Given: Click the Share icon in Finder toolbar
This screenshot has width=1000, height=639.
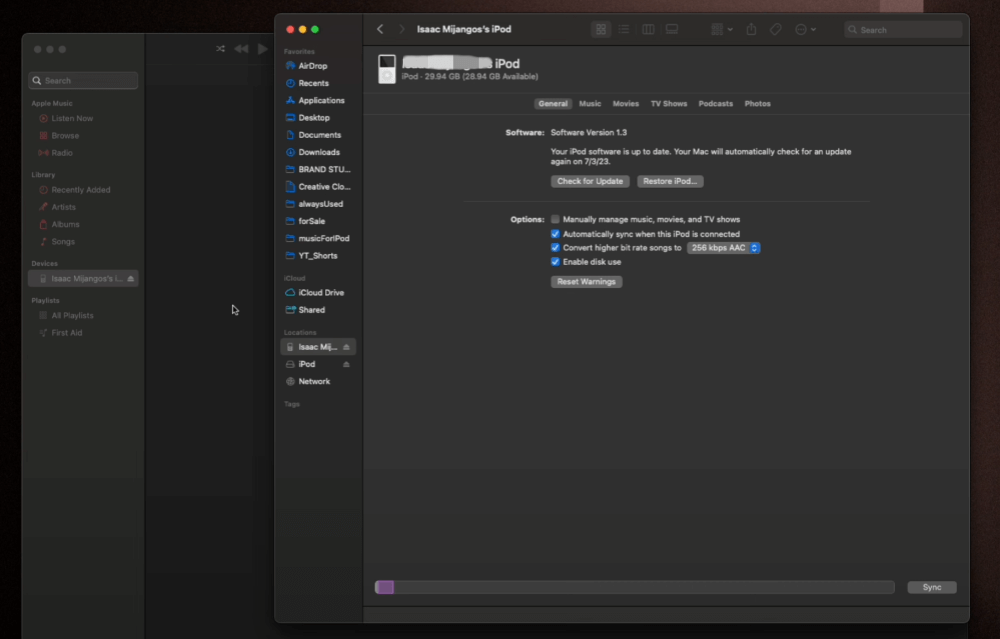Looking at the screenshot, I should pos(751,30).
